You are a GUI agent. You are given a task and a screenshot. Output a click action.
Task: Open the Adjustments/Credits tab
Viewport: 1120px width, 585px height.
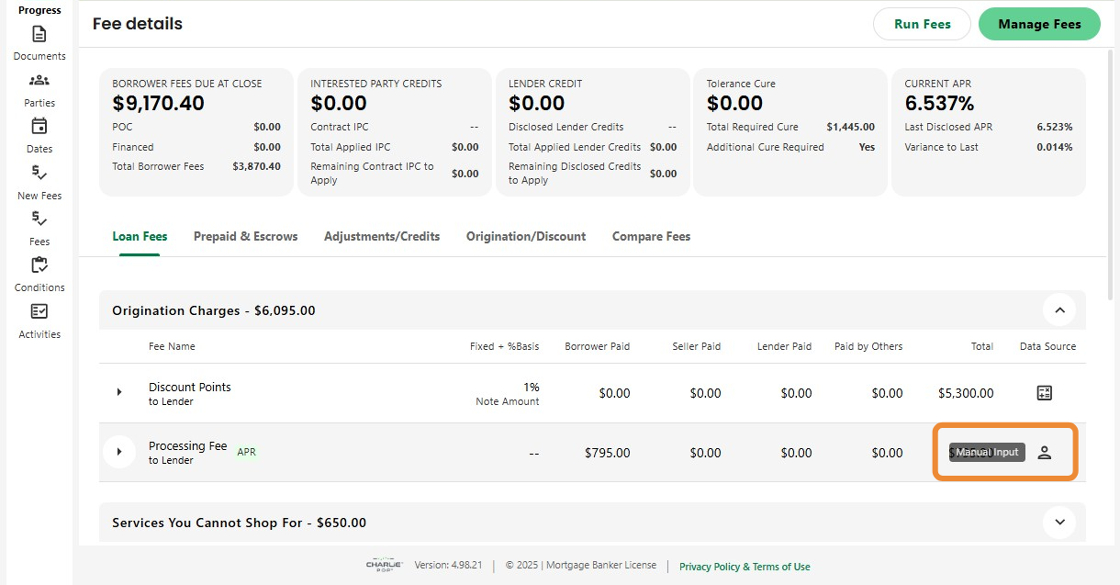[x=382, y=237]
